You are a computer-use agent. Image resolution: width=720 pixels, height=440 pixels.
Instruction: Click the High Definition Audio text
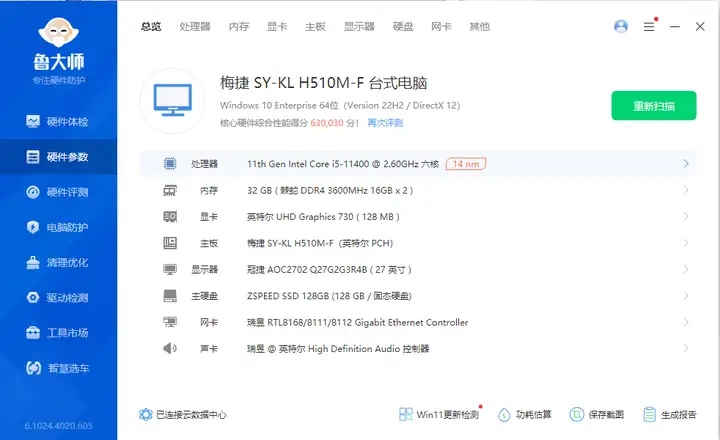[338, 349]
